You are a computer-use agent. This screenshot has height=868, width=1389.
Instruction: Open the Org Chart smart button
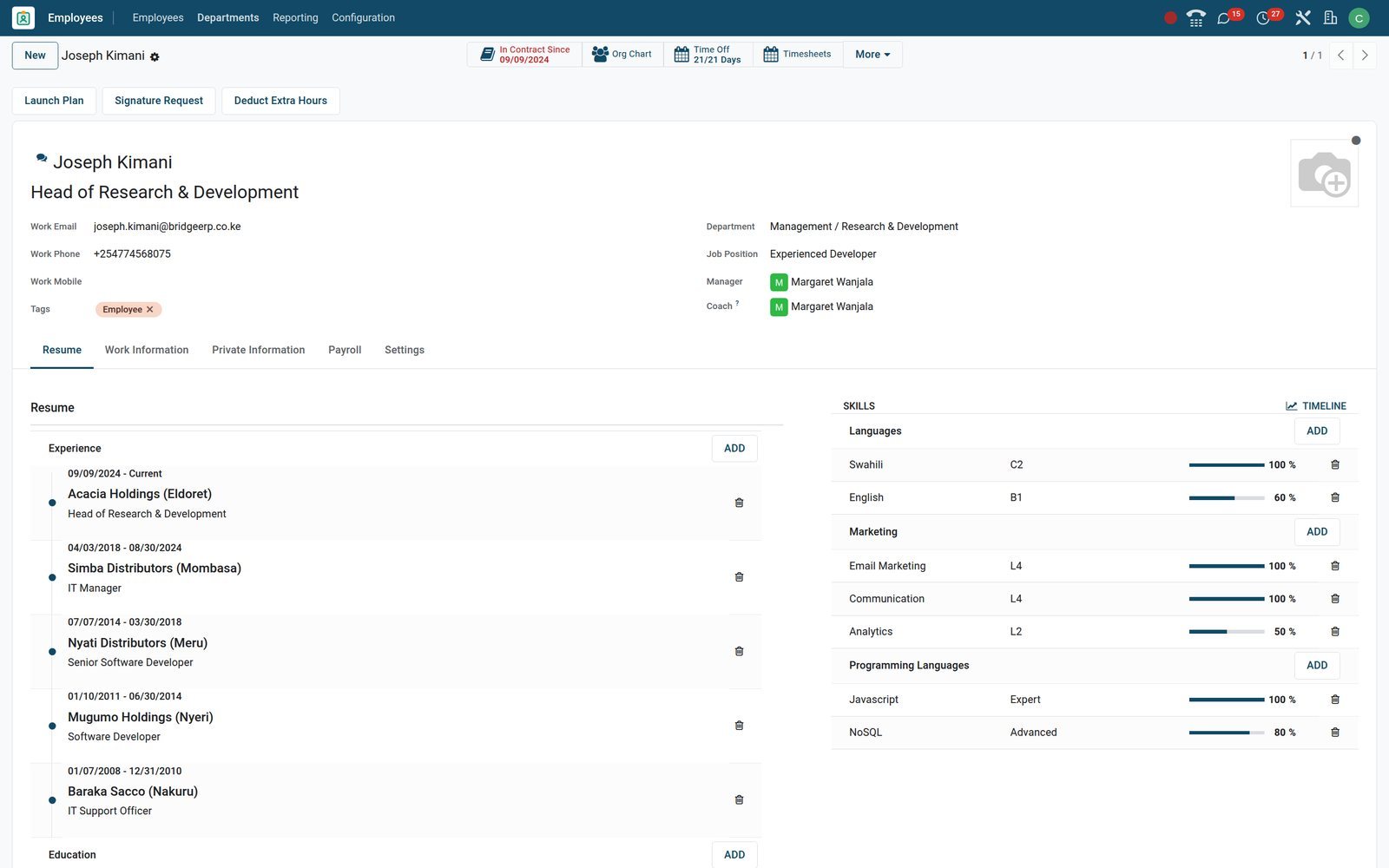tap(622, 55)
